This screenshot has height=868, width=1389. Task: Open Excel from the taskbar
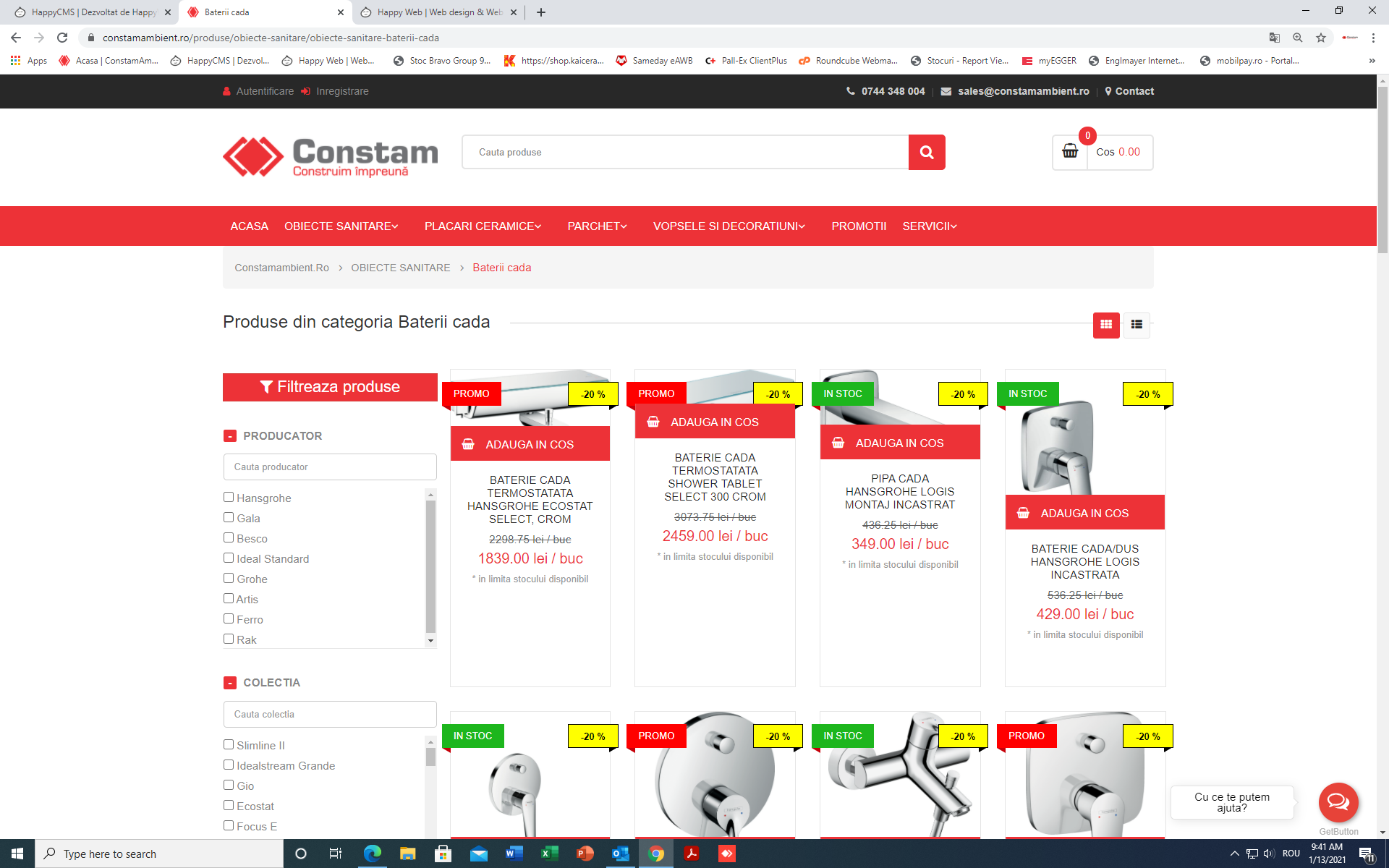pyautogui.click(x=549, y=854)
